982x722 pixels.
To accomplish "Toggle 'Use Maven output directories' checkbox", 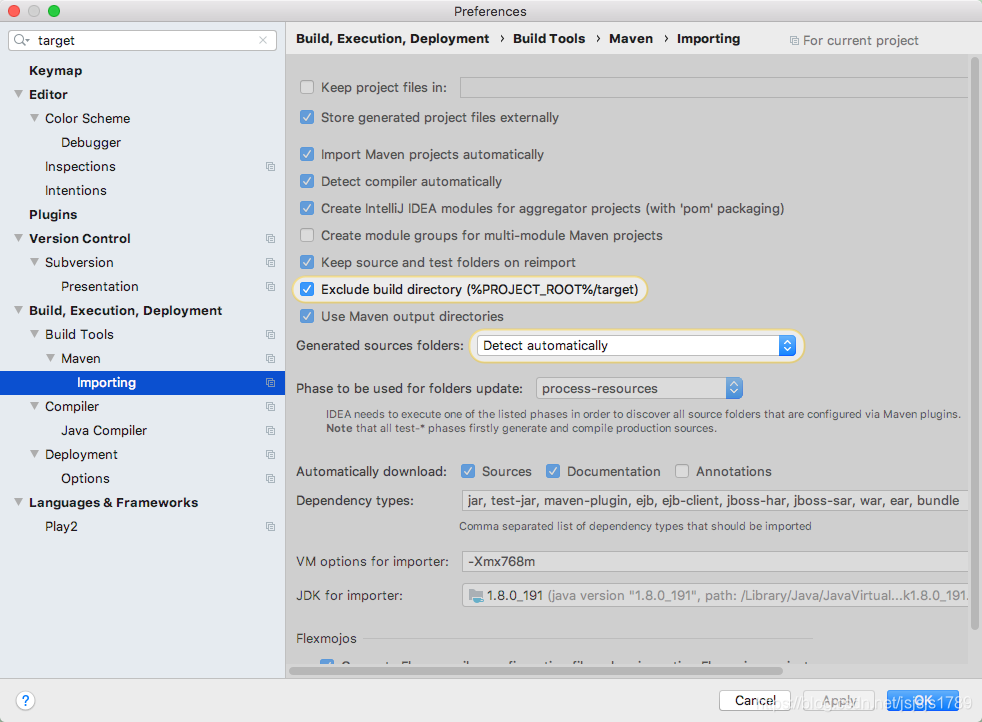I will pos(307,316).
